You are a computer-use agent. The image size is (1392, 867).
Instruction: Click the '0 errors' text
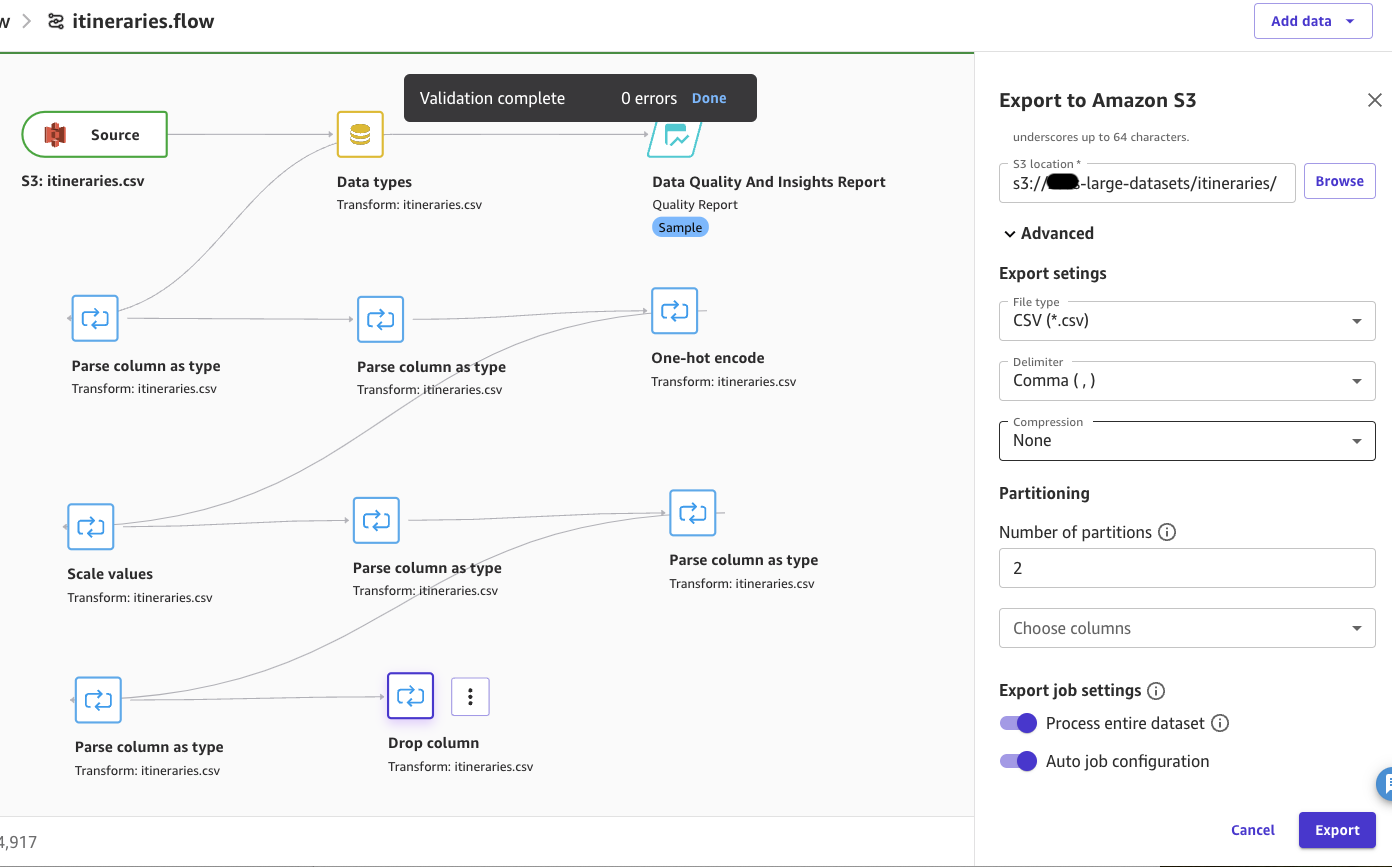(x=649, y=98)
